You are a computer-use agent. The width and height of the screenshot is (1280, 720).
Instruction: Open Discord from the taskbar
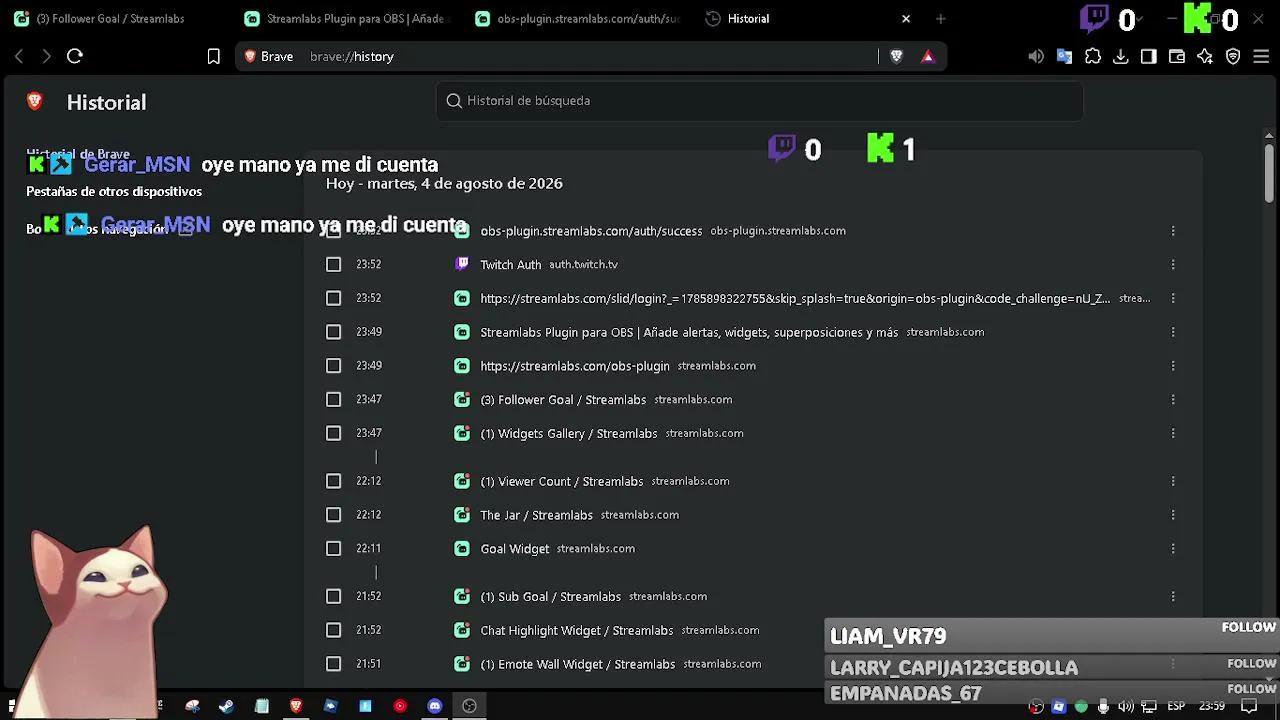coord(435,706)
